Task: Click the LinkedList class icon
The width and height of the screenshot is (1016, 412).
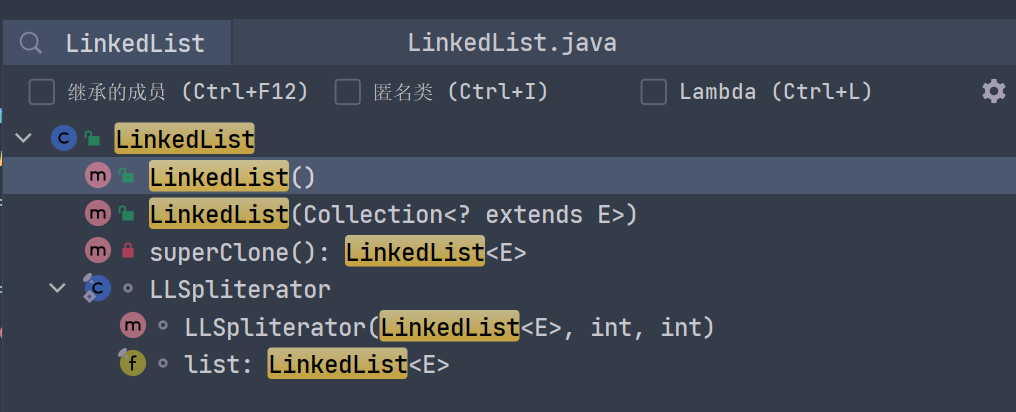Action: (x=63, y=139)
